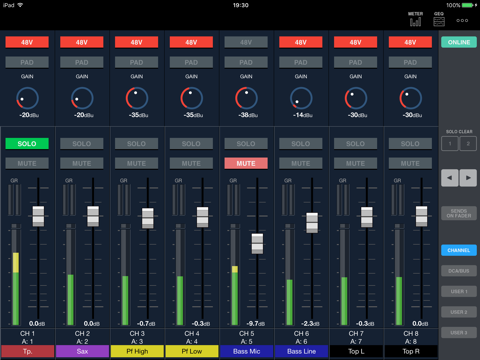Screen dimensions: 480x360
Task: Disable SOLO on CH 1
Action: pyautogui.click(x=27, y=144)
